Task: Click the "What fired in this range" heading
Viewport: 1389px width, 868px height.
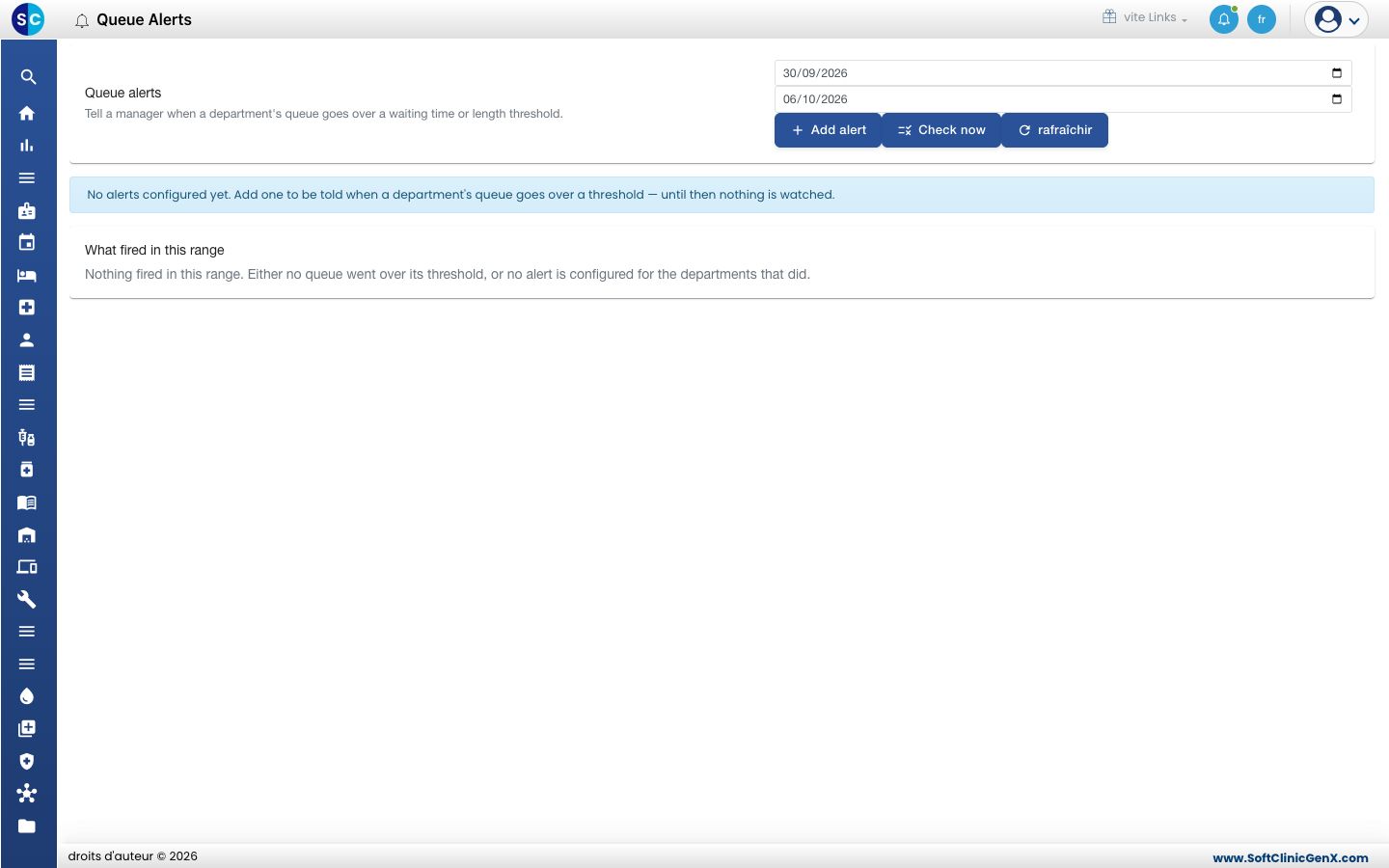Action: (154, 250)
